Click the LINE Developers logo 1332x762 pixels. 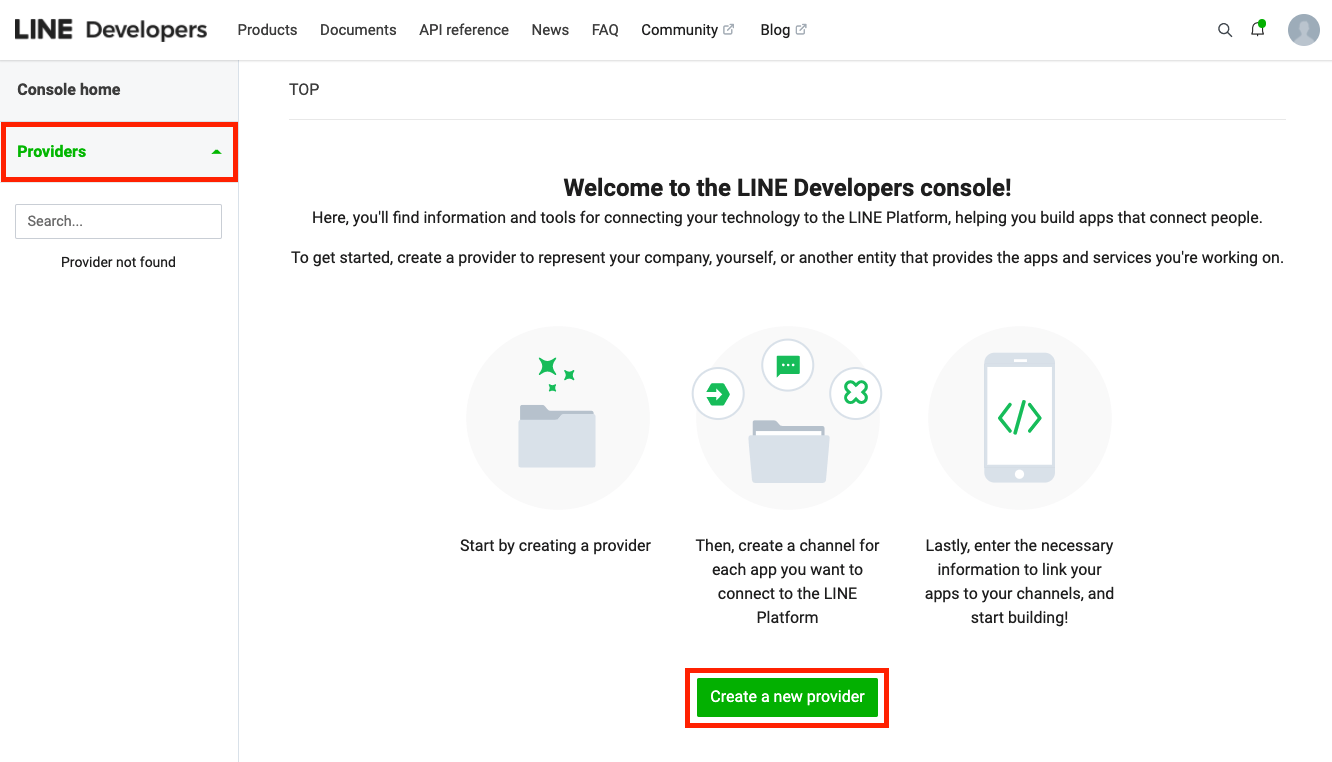(111, 30)
